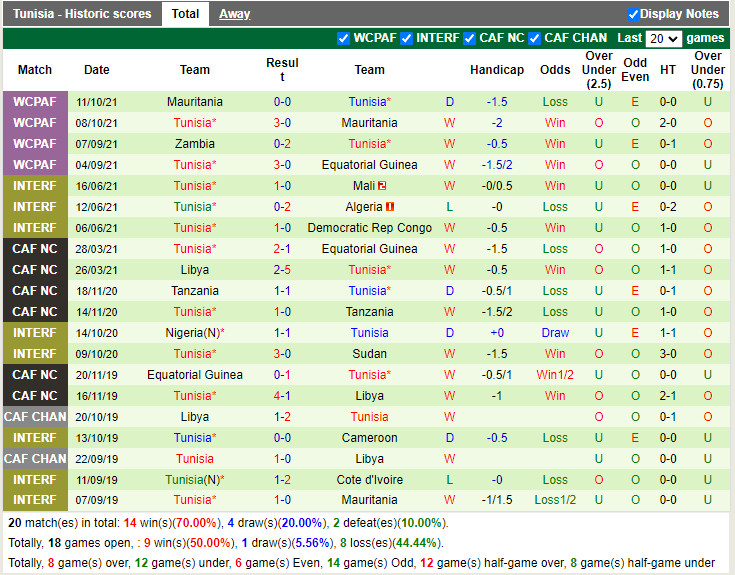Image resolution: width=735 pixels, height=575 pixels.
Task: Click the Democratic Rep Congo team name
Action: [369, 228]
